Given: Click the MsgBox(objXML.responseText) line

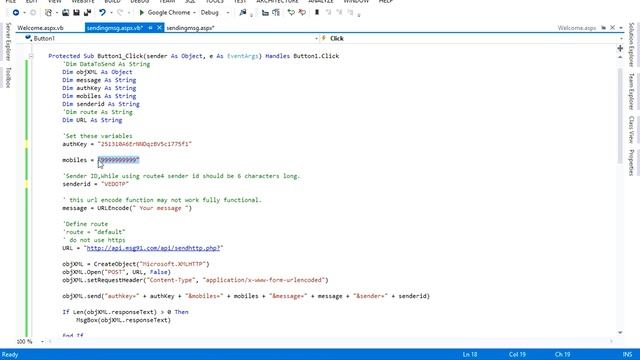Looking at the screenshot, I should (123, 320).
